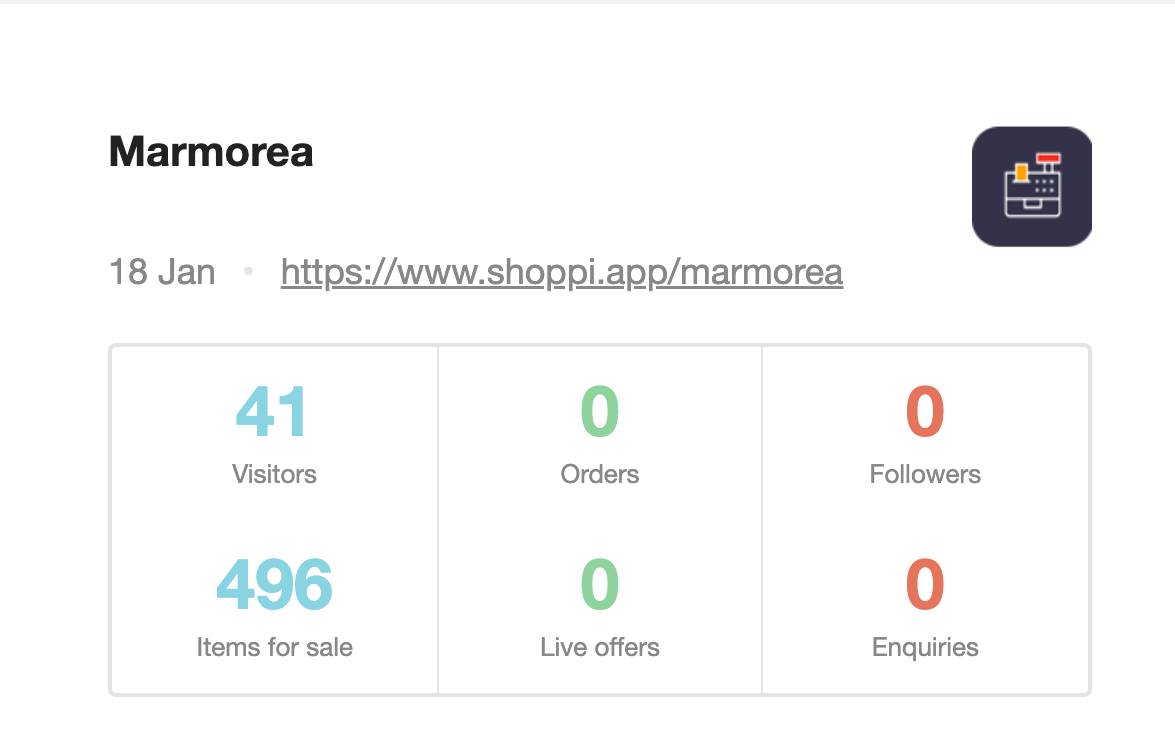Click the Visitors label

pyautogui.click(x=274, y=474)
